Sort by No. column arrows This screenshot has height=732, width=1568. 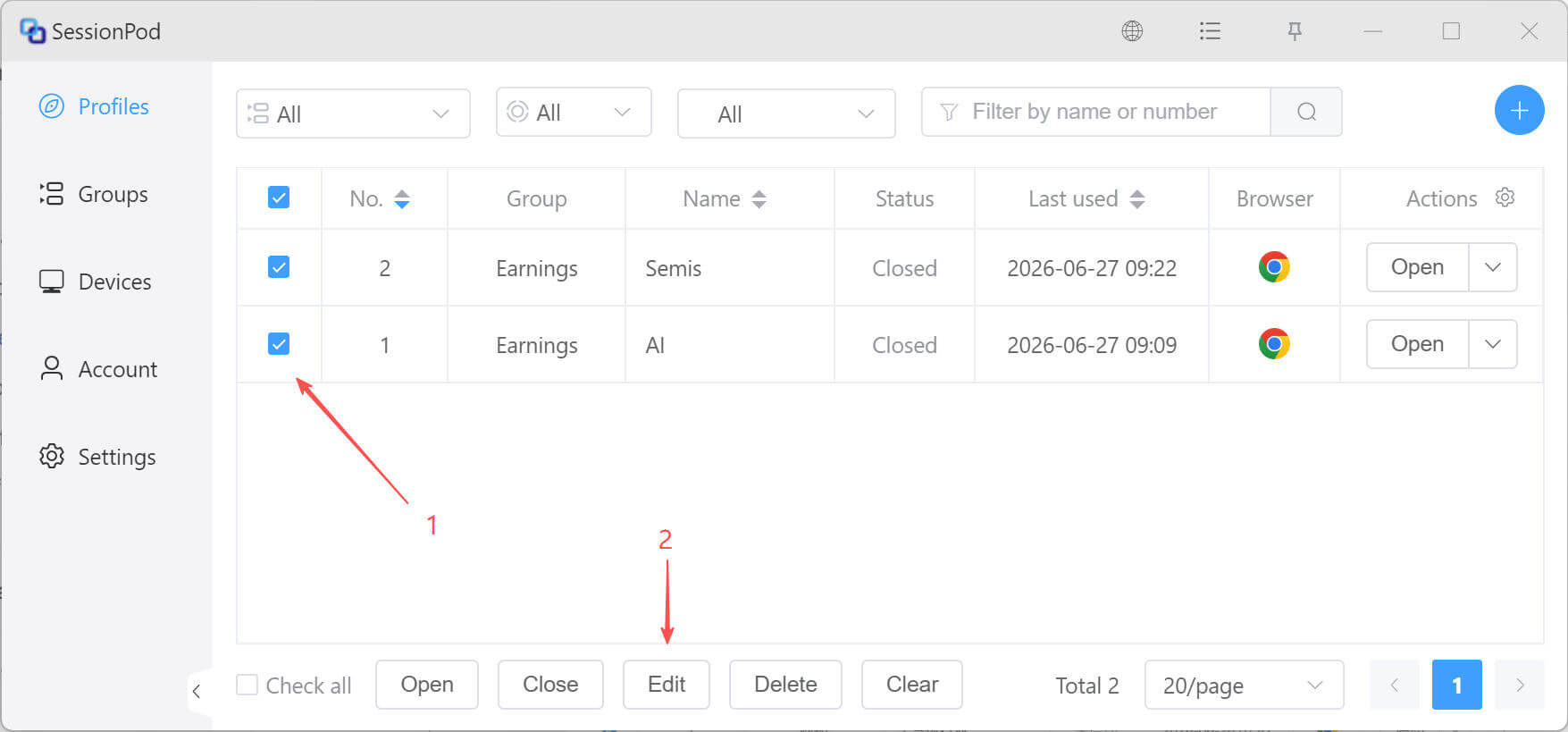click(x=402, y=198)
